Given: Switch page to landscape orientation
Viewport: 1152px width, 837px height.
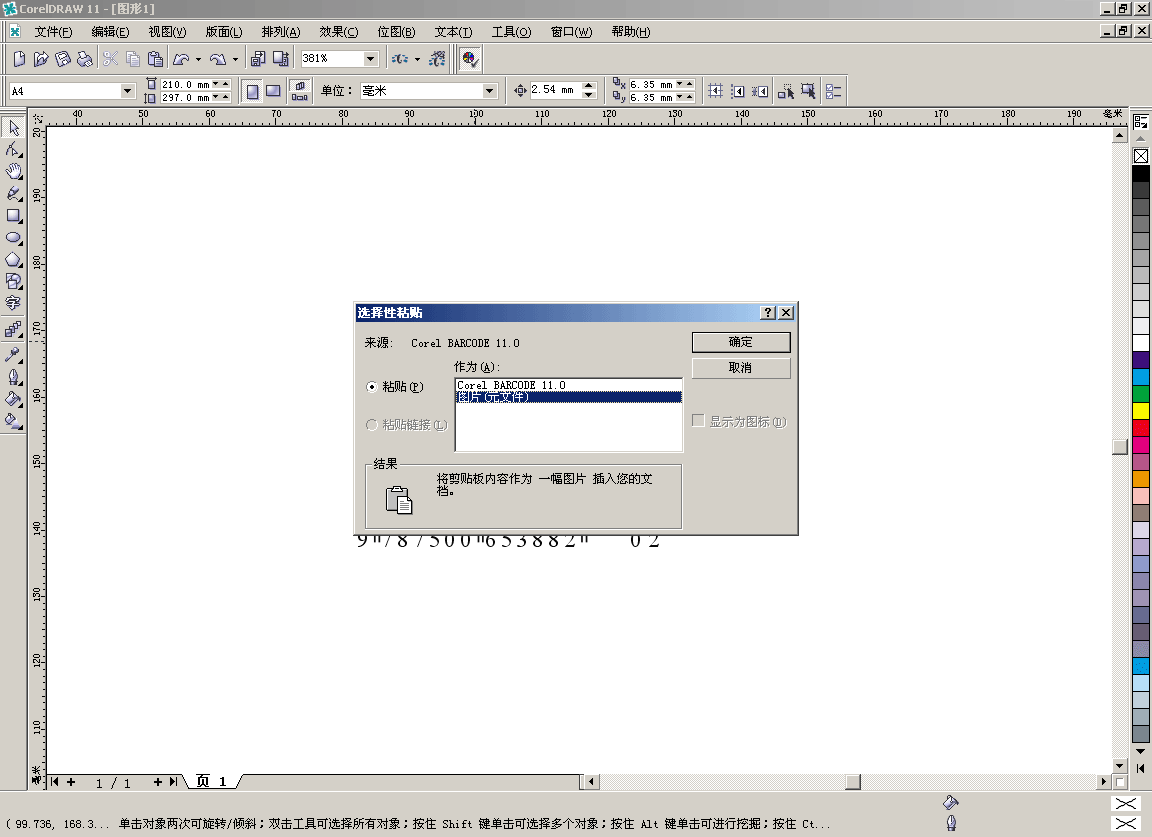Looking at the screenshot, I should [272, 91].
